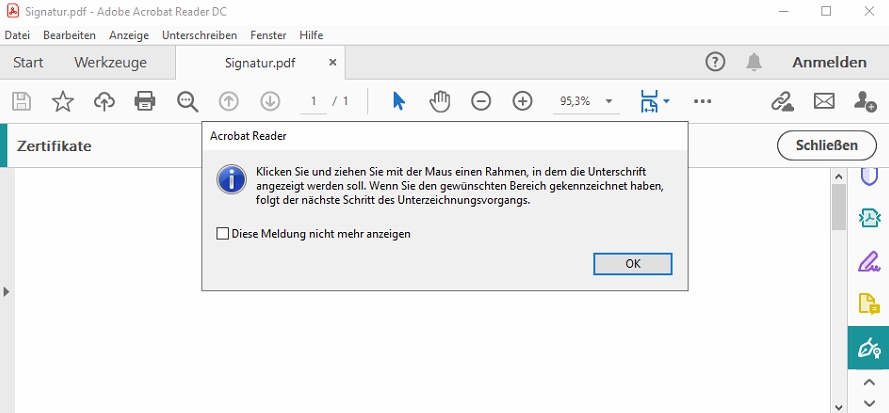Image resolution: width=889 pixels, height=413 pixels.
Task: Click the Zoom out minus icon
Action: pos(481,102)
